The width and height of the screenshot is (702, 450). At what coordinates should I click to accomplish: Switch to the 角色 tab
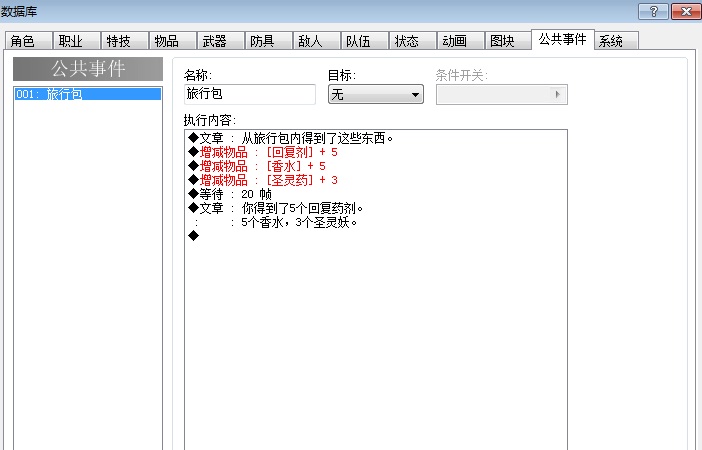tap(29, 41)
